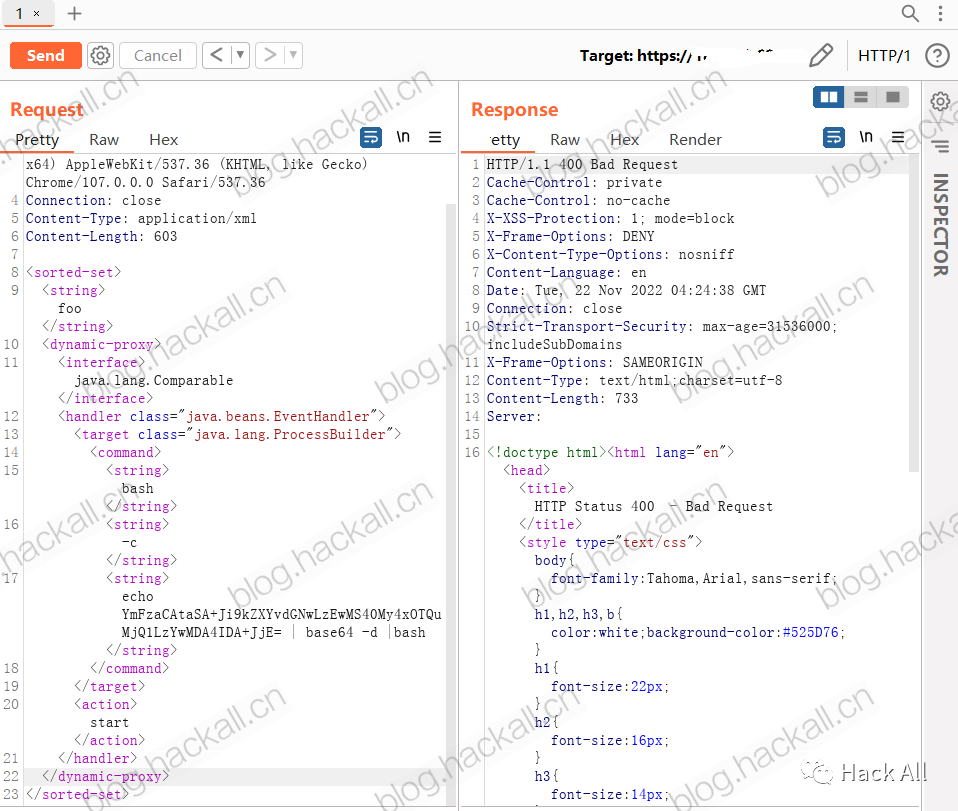Switch request view to Raw

click(x=104, y=140)
